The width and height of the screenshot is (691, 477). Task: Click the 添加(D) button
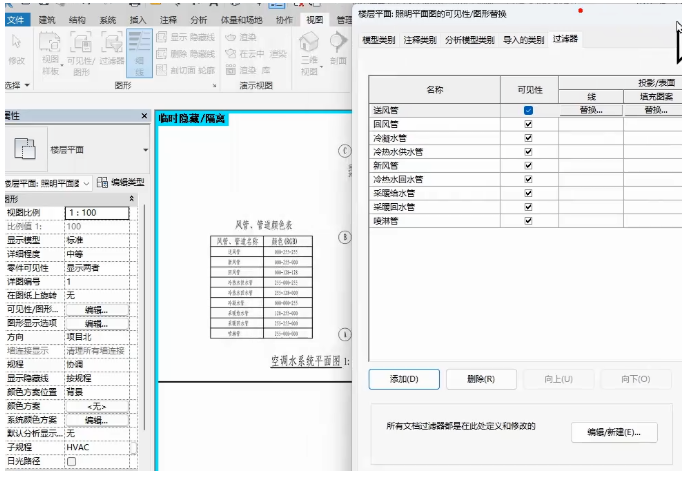point(404,379)
